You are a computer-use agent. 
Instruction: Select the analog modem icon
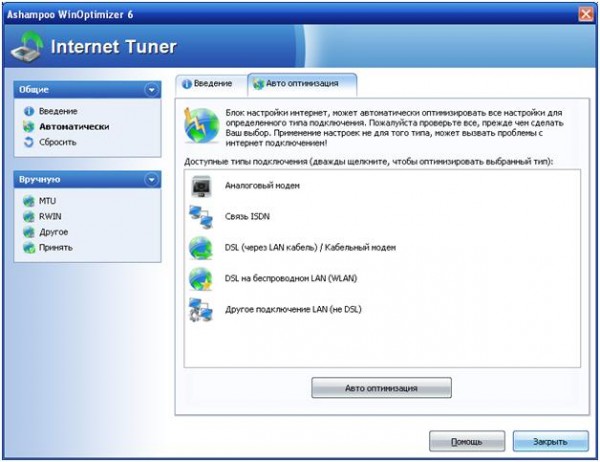tap(201, 186)
